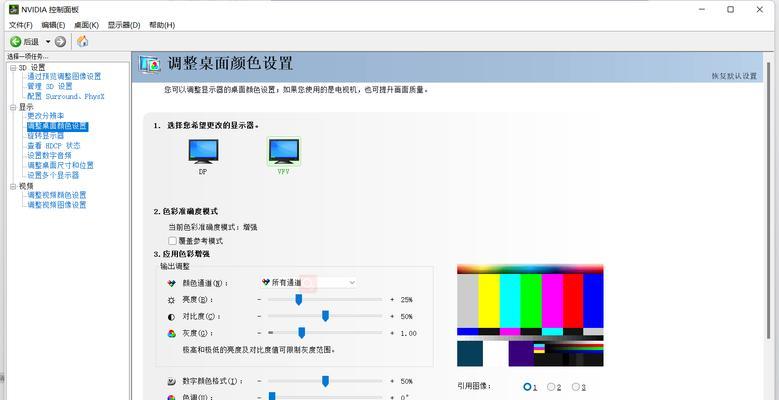The width and height of the screenshot is (779, 400).
Task: Select reference image radio button 2
Action: [x=551, y=387]
